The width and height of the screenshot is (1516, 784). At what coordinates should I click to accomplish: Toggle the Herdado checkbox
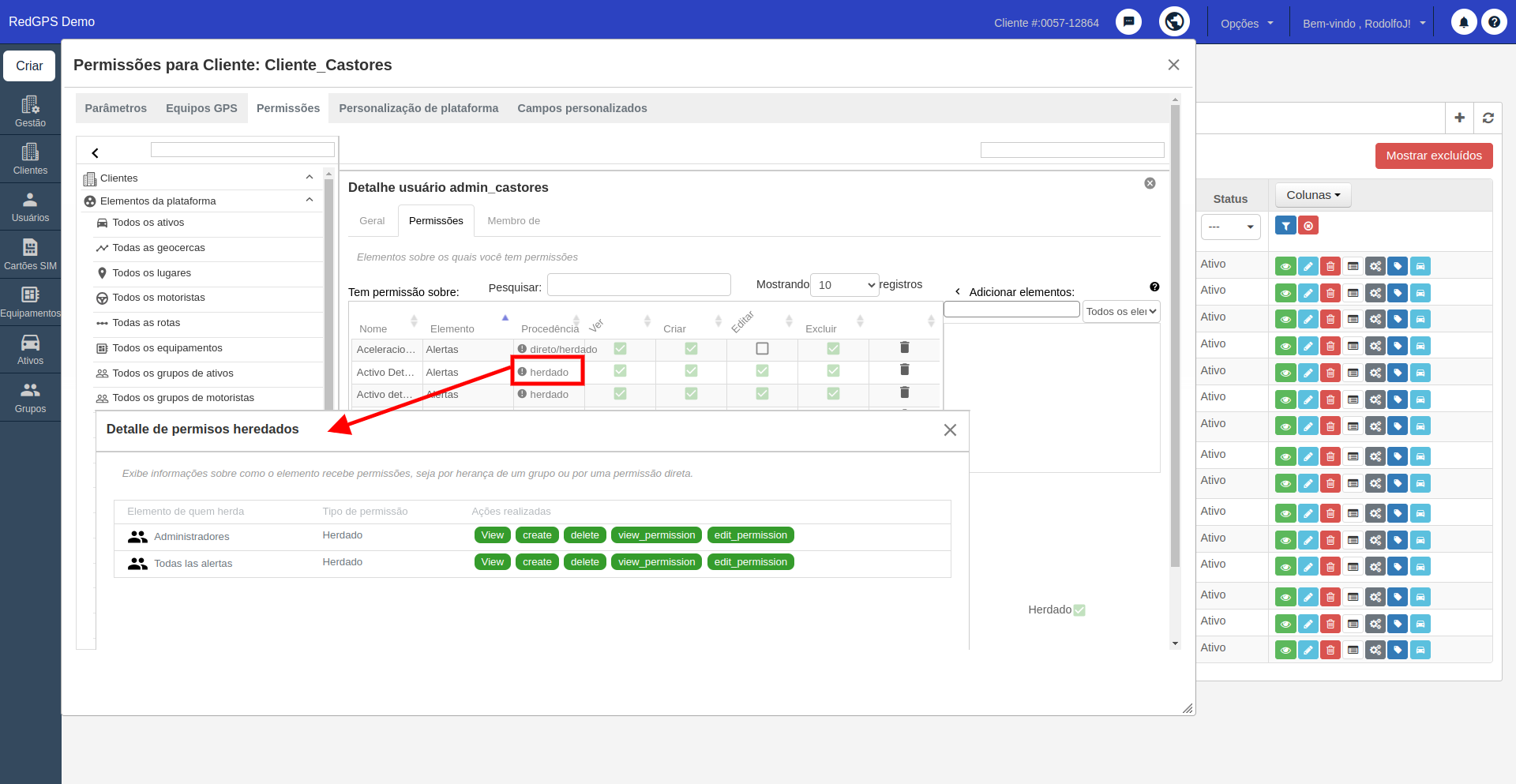(x=1079, y=610)
